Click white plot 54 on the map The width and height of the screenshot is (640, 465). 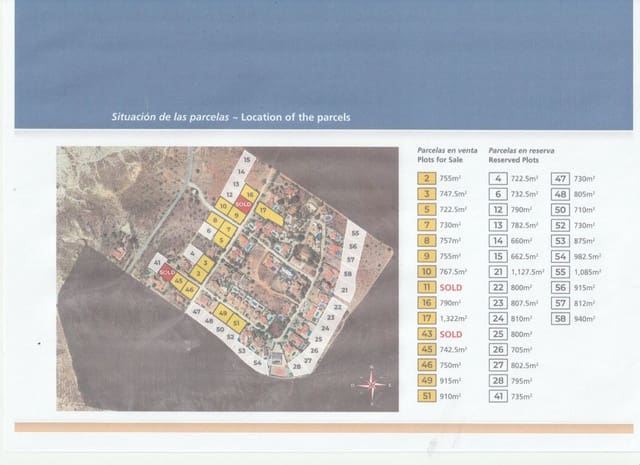(257, 362)
